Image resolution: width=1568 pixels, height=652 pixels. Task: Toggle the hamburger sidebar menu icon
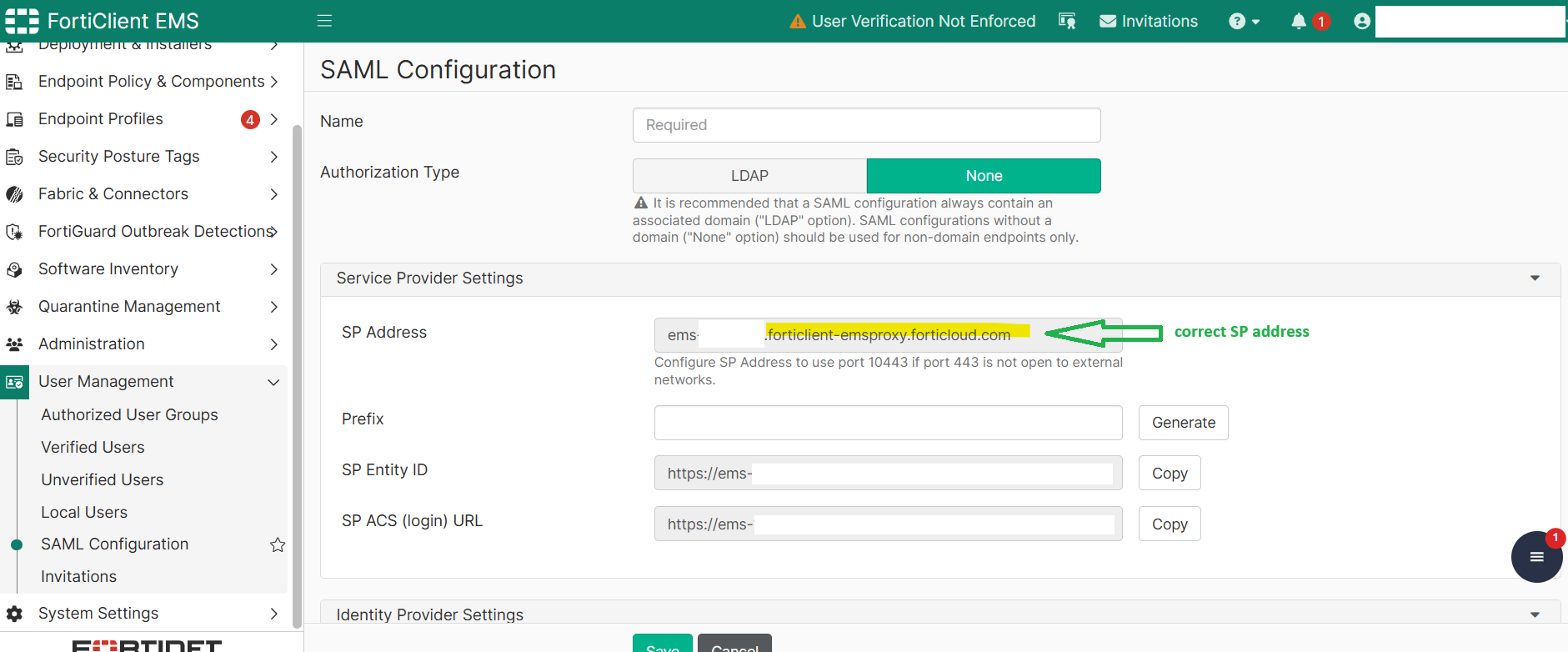324,21
